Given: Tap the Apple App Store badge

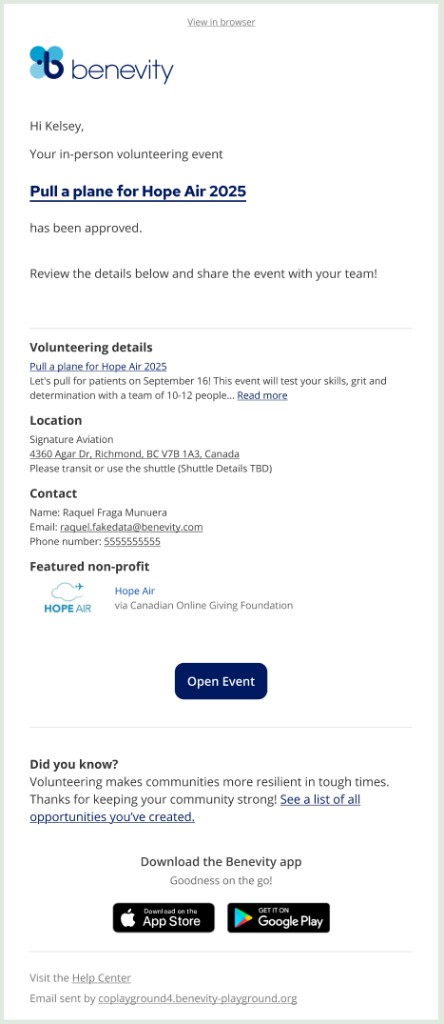Looking at the screenshot, I should click(x=163, y=918).
